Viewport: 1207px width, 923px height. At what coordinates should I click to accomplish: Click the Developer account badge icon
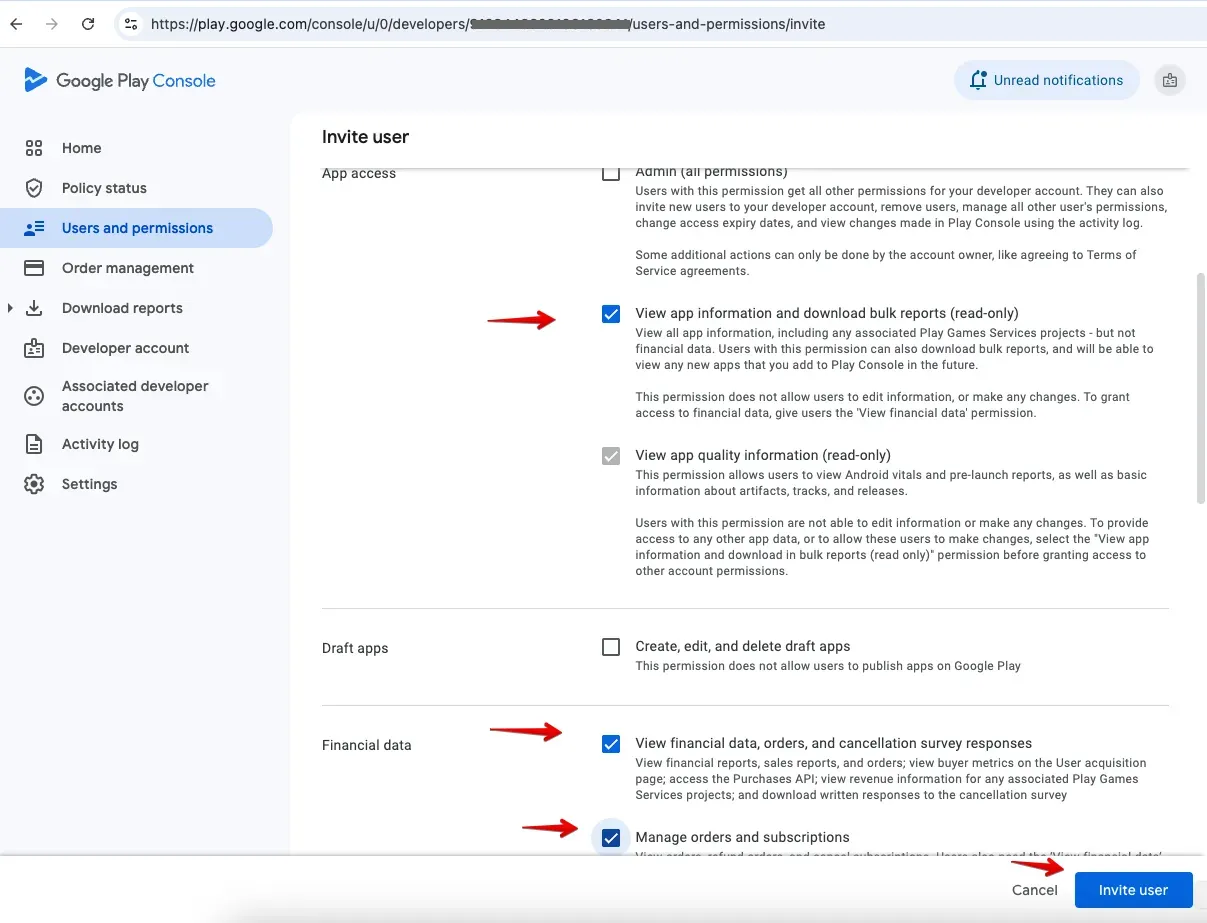[x=34, y=348]
